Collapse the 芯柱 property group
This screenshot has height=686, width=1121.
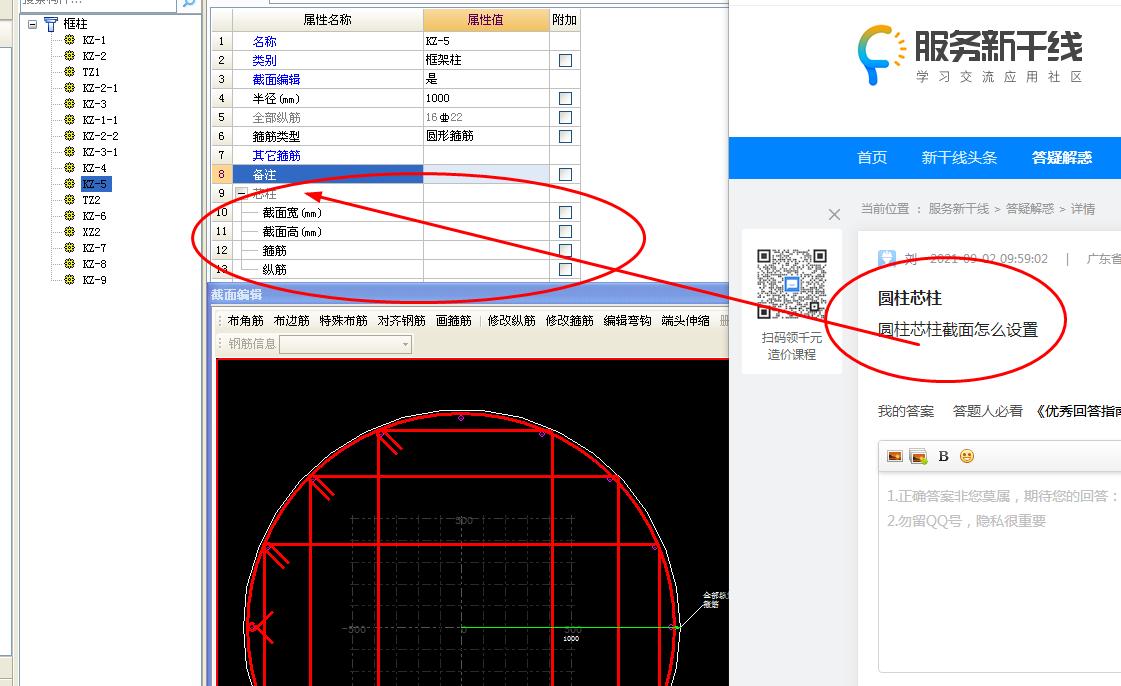pyautogui.click(x=242, y=194)
